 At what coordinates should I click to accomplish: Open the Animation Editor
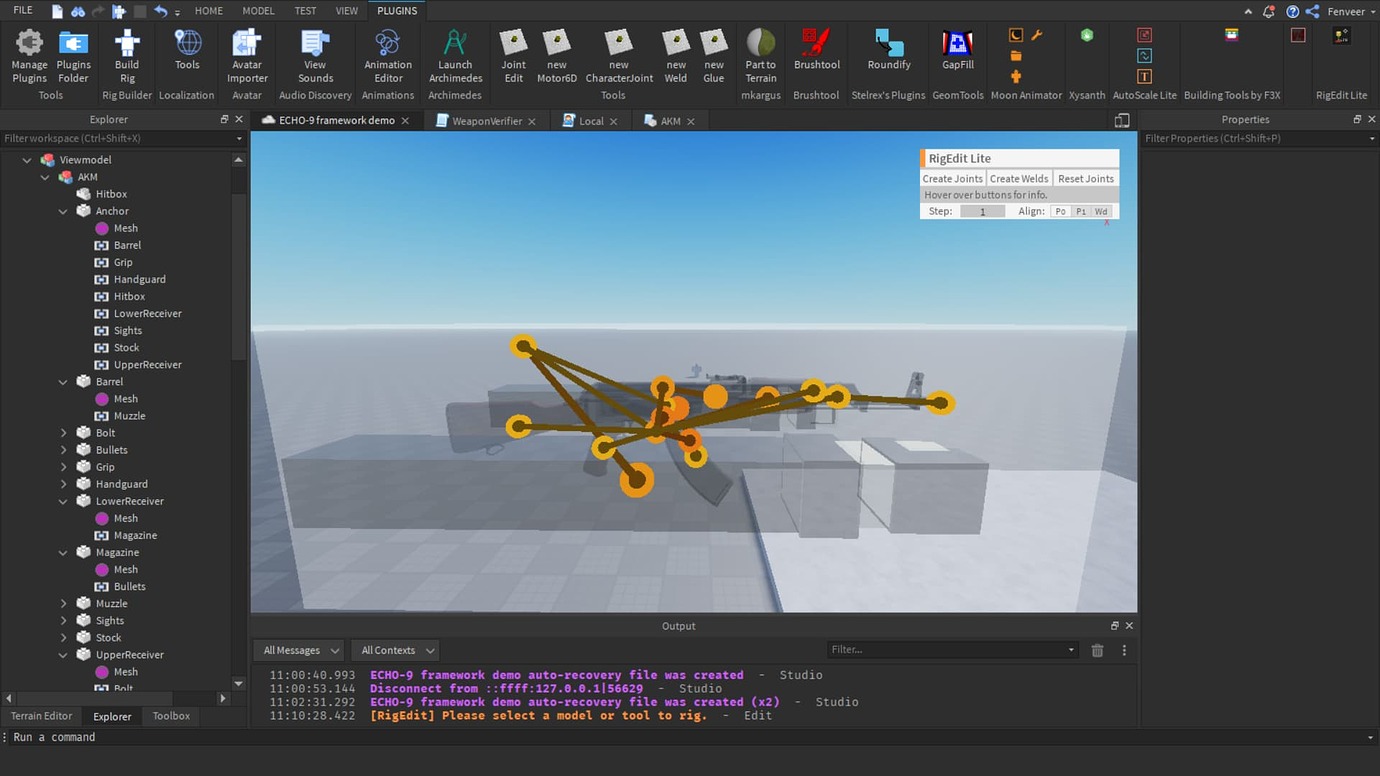click(x=388, y=57)
